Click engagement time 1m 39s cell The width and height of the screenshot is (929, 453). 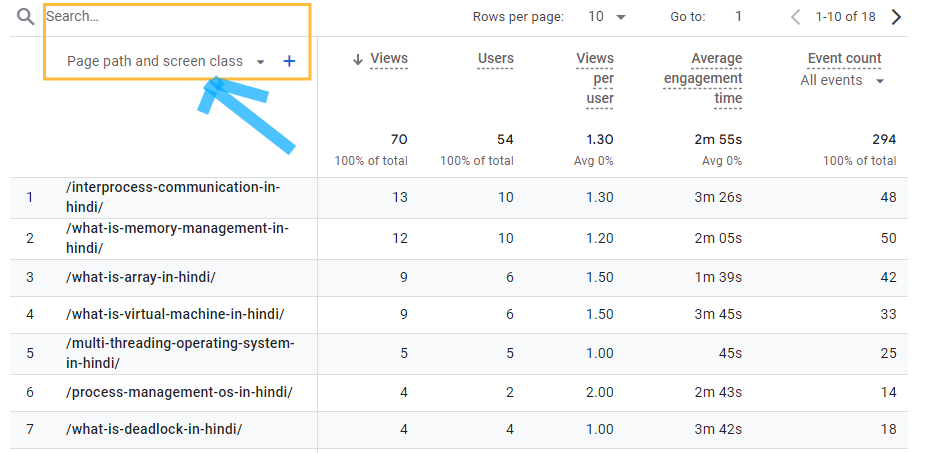[718, 277]
